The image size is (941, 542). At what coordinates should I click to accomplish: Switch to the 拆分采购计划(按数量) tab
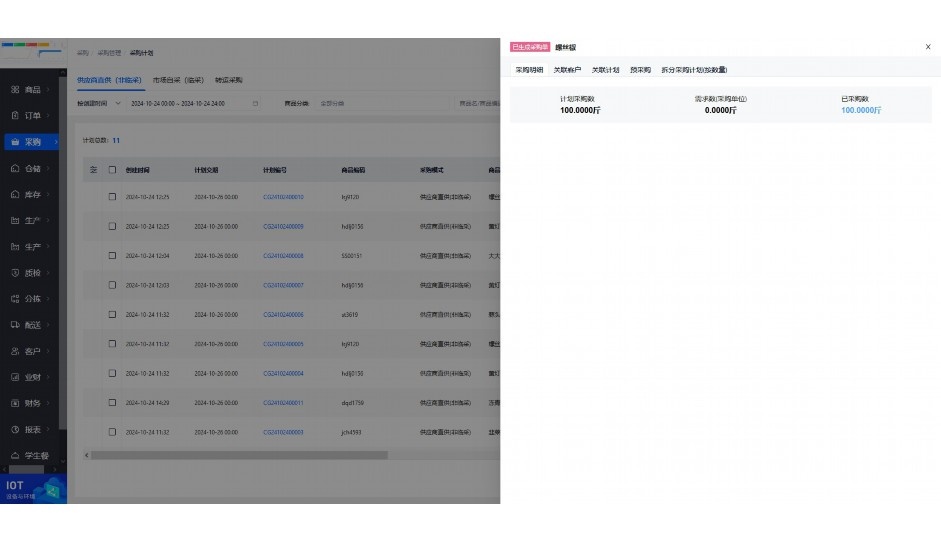click(694, 71)
